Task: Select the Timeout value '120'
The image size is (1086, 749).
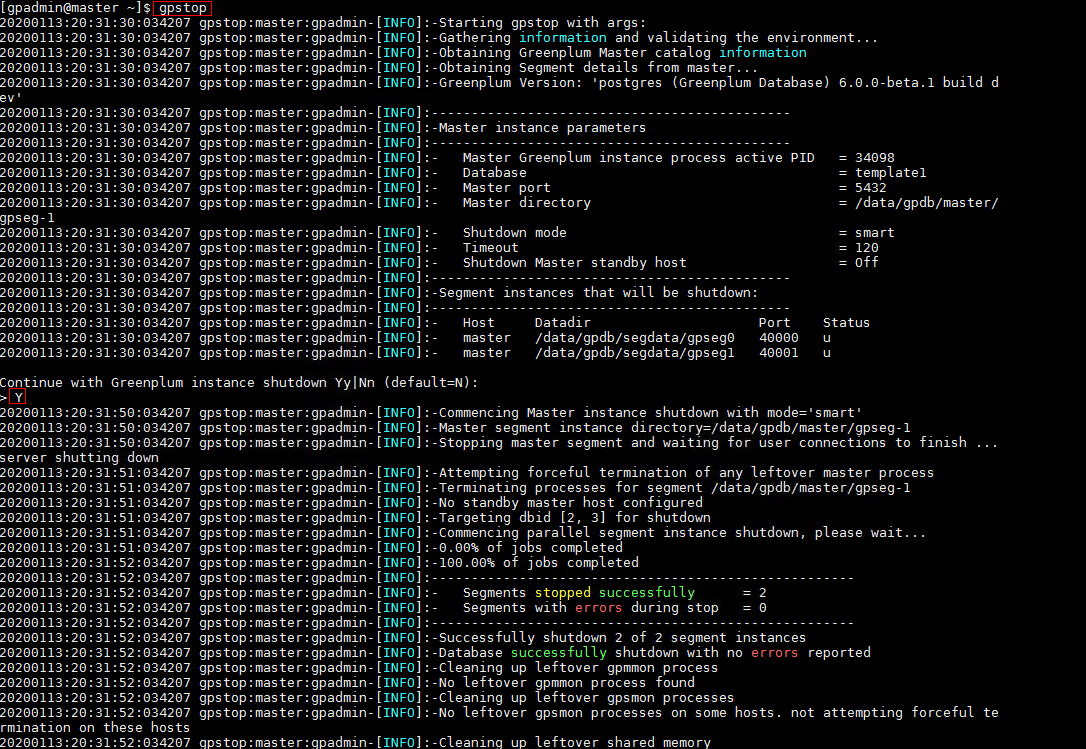Action: tap(866, 248)
